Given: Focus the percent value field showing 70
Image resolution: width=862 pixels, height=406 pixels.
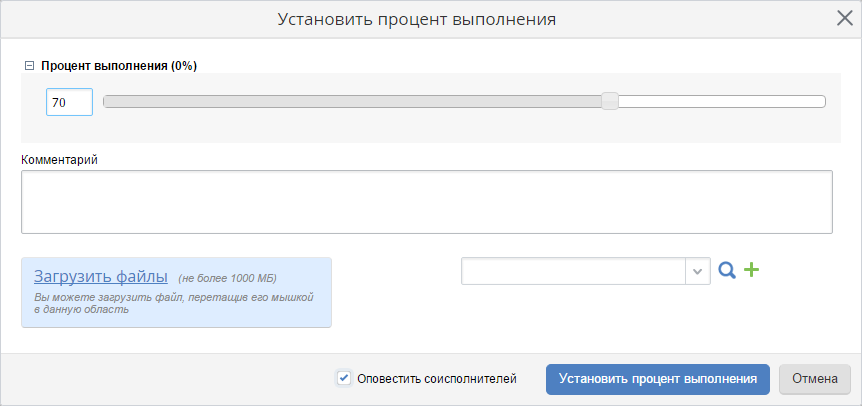Looking at the screenshot, I should [x=69, y=102].
